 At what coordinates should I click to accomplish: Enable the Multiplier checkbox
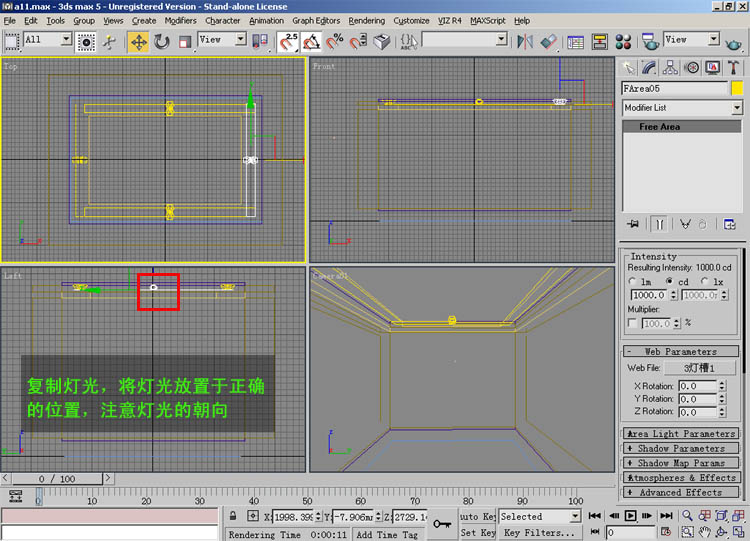[x=633, y=323]
